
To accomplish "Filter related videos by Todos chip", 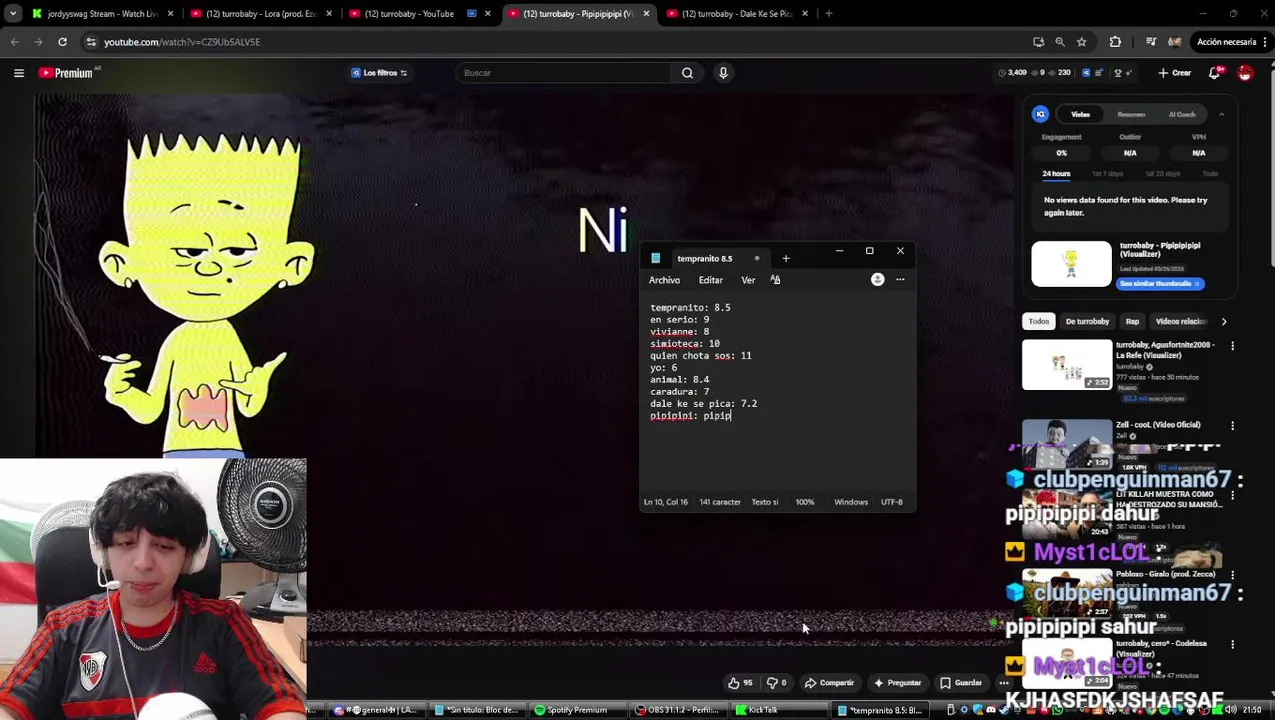I will (x=1039, y=322).
